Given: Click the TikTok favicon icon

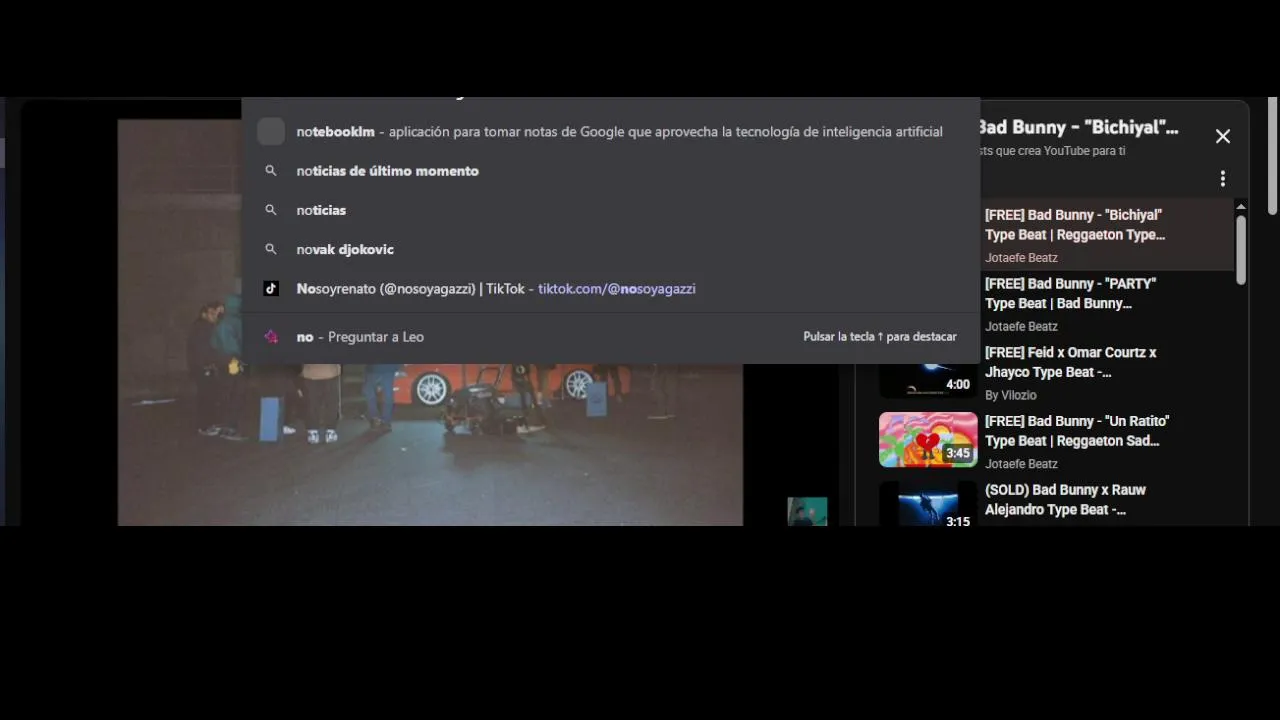Looking at the screenshot, I should coord(271,288).
